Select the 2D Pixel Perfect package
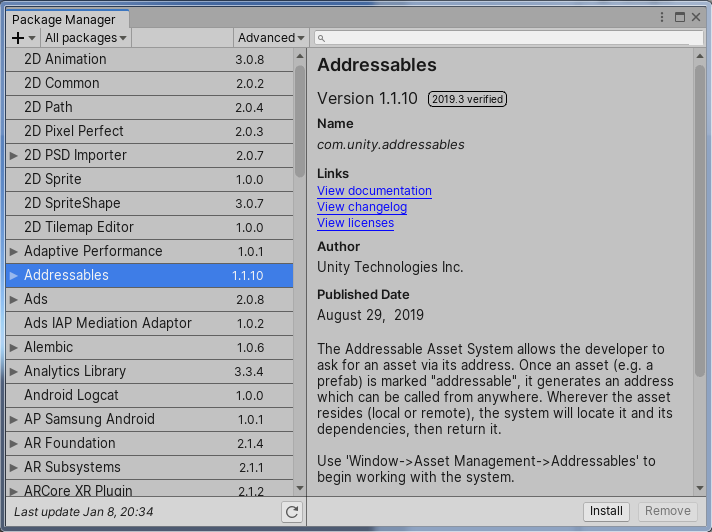 pyautogui.click(x=149, y=132)
